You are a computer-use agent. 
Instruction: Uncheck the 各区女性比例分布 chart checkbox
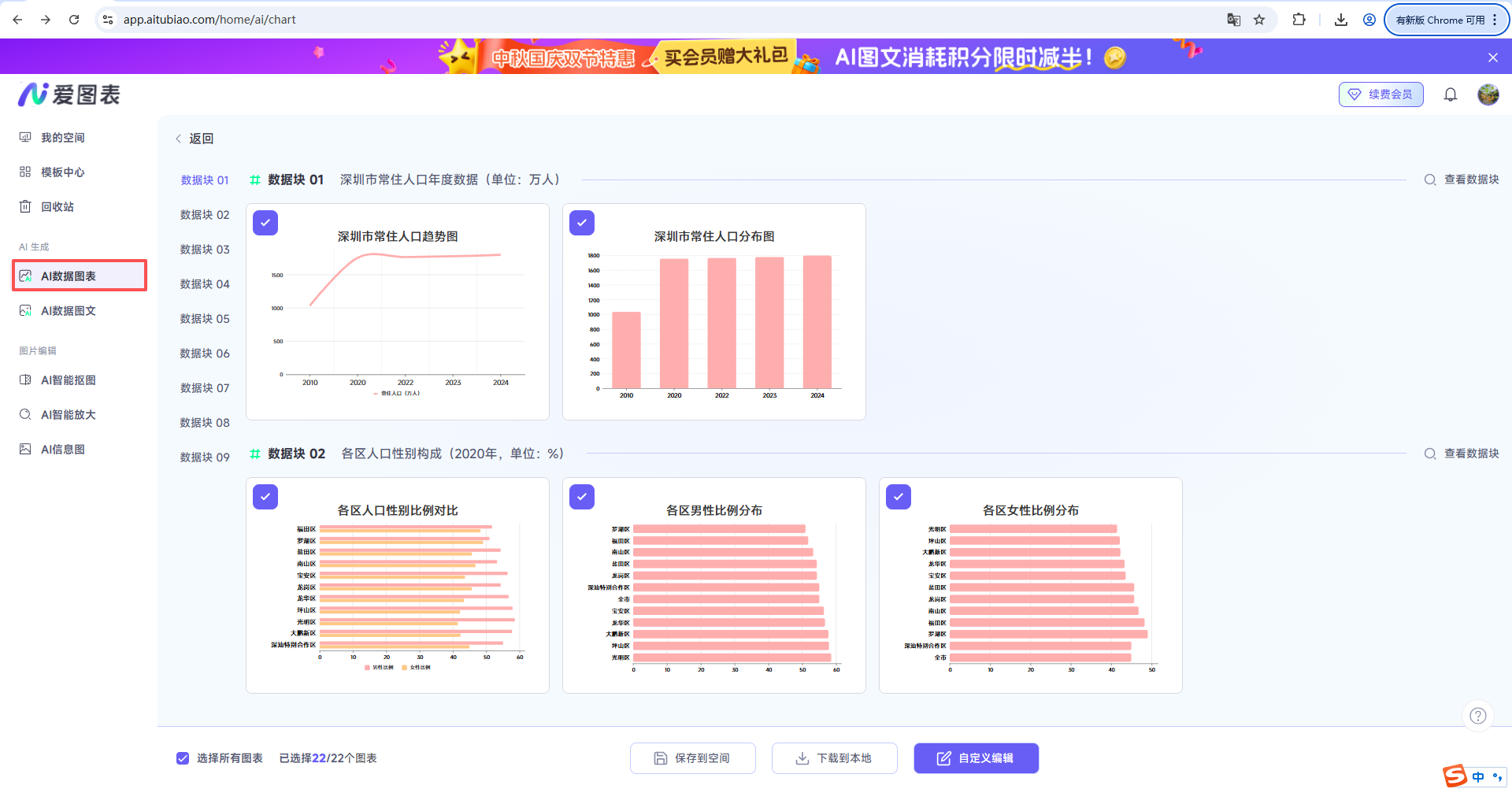899,497
